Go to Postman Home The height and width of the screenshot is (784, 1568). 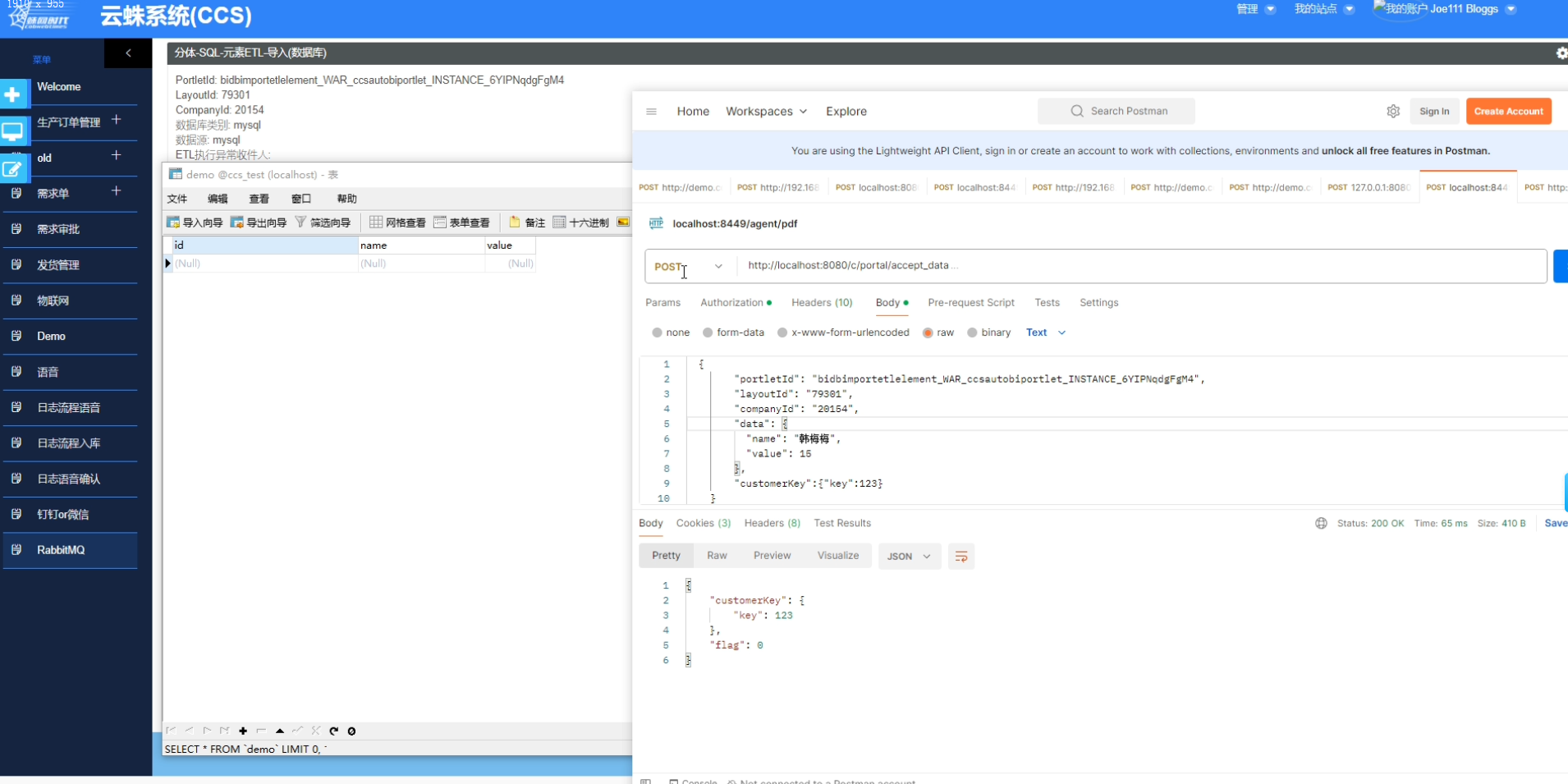click(x=693, y=112)
